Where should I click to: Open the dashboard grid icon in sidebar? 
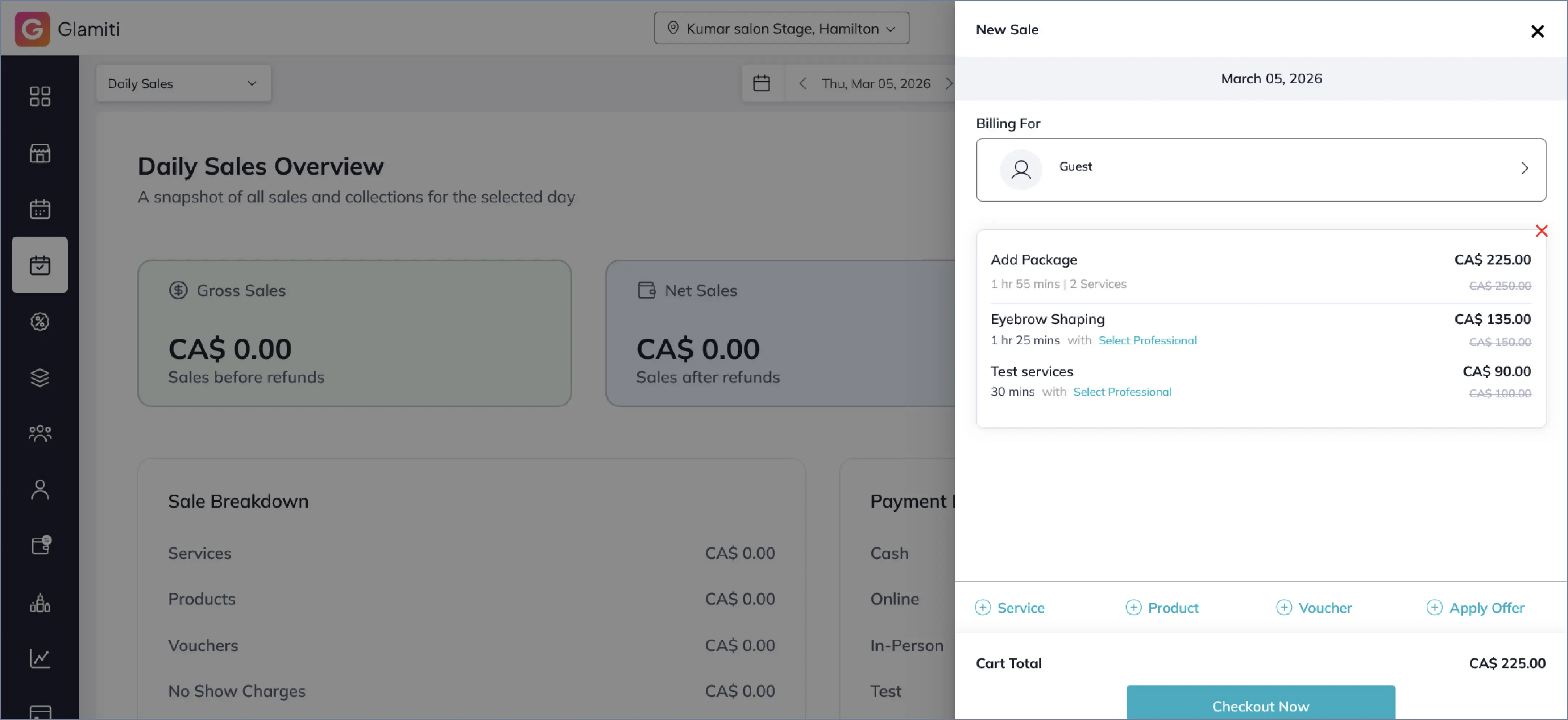[40, 96]
